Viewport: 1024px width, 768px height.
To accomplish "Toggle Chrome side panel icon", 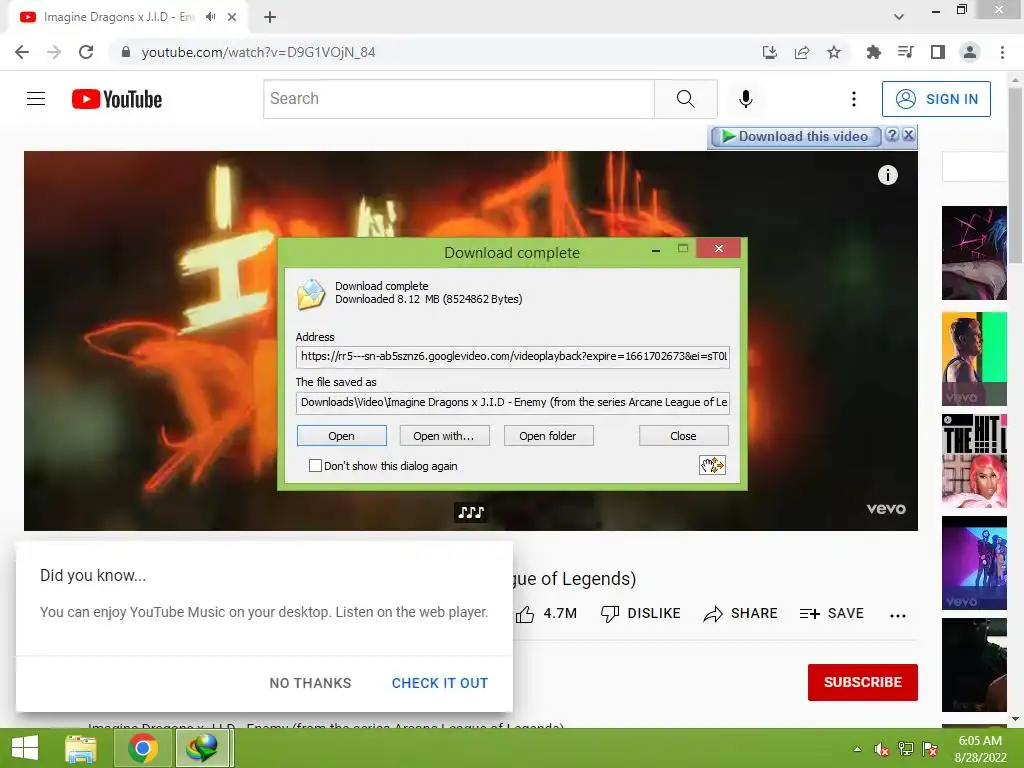I will pyautogui.click(x=938, y=52).
